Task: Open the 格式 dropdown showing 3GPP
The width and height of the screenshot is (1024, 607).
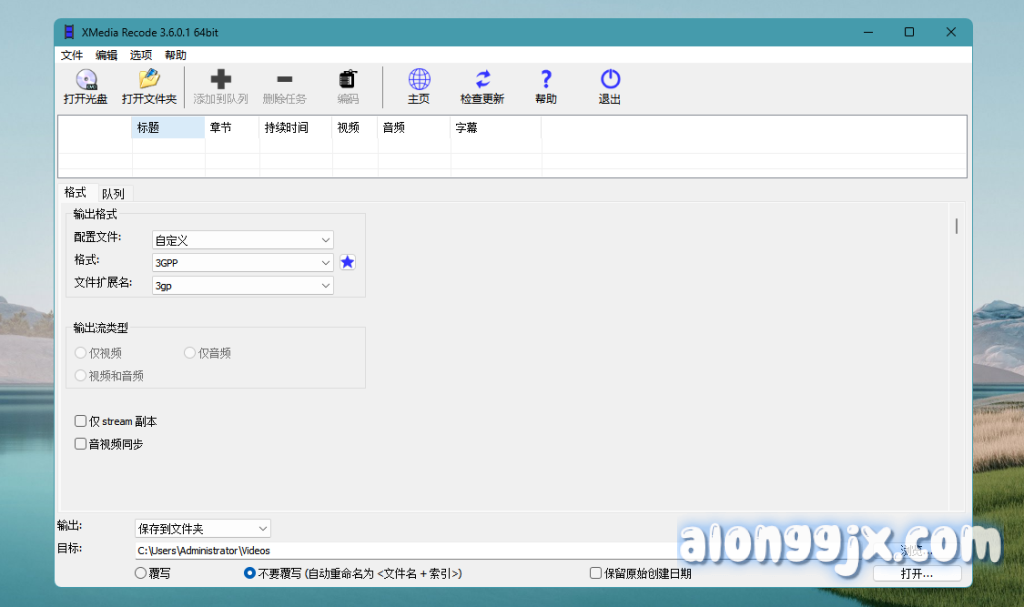Action: pos(243,262)
